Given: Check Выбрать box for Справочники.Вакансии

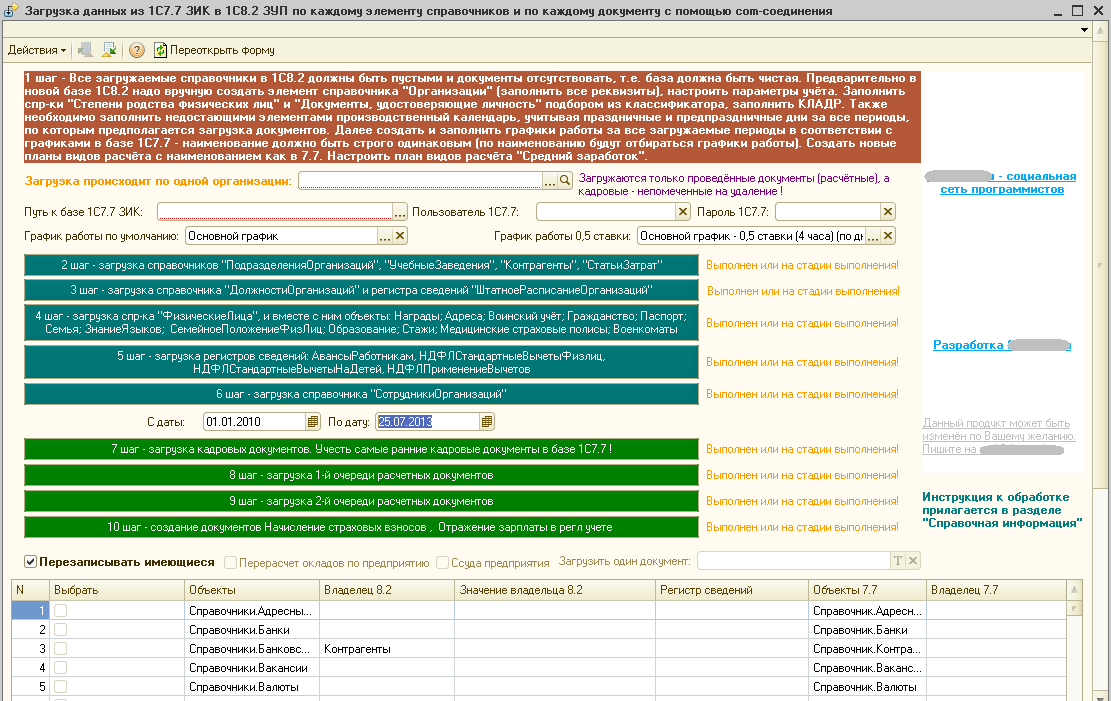Looking at the screenshot, I should (x=61, y=668).
